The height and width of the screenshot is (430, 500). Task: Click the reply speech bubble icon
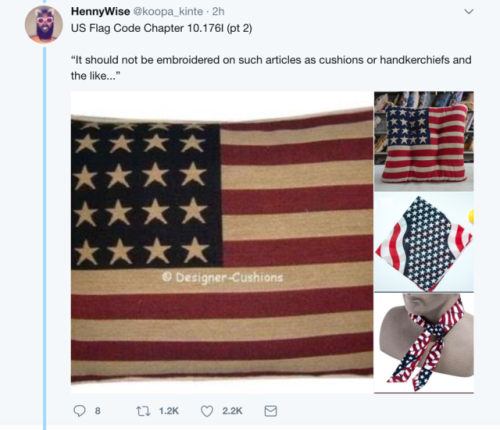click(x=79, y=411)
